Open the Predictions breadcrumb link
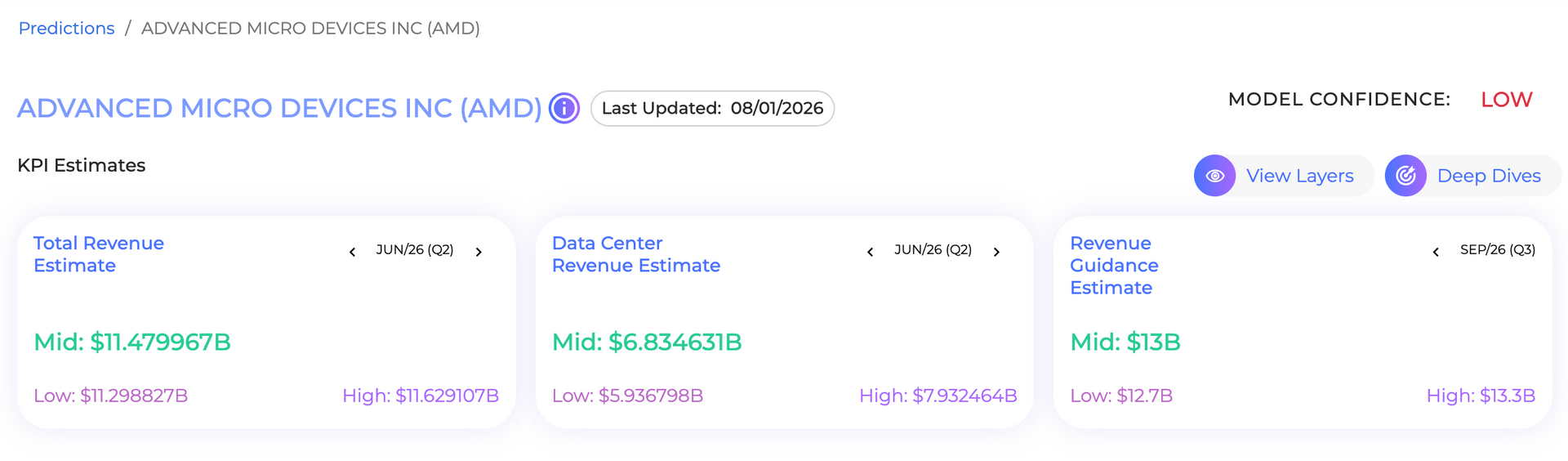1568x461 pixels. coord(66,29)
